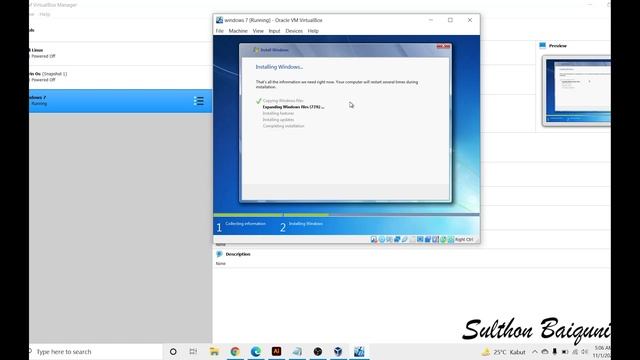Click the mouse integration status icon
640x360 pixels.
click(x=443, y=240)
